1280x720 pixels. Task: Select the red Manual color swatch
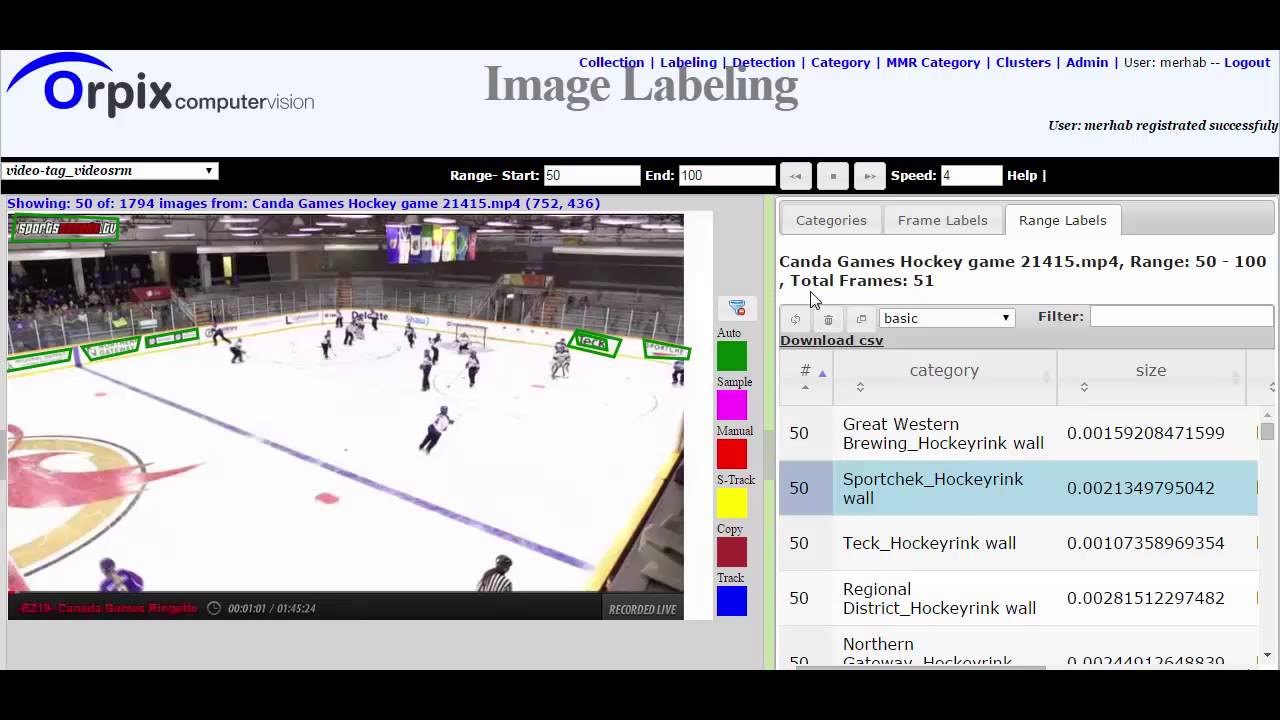(731, 454)
